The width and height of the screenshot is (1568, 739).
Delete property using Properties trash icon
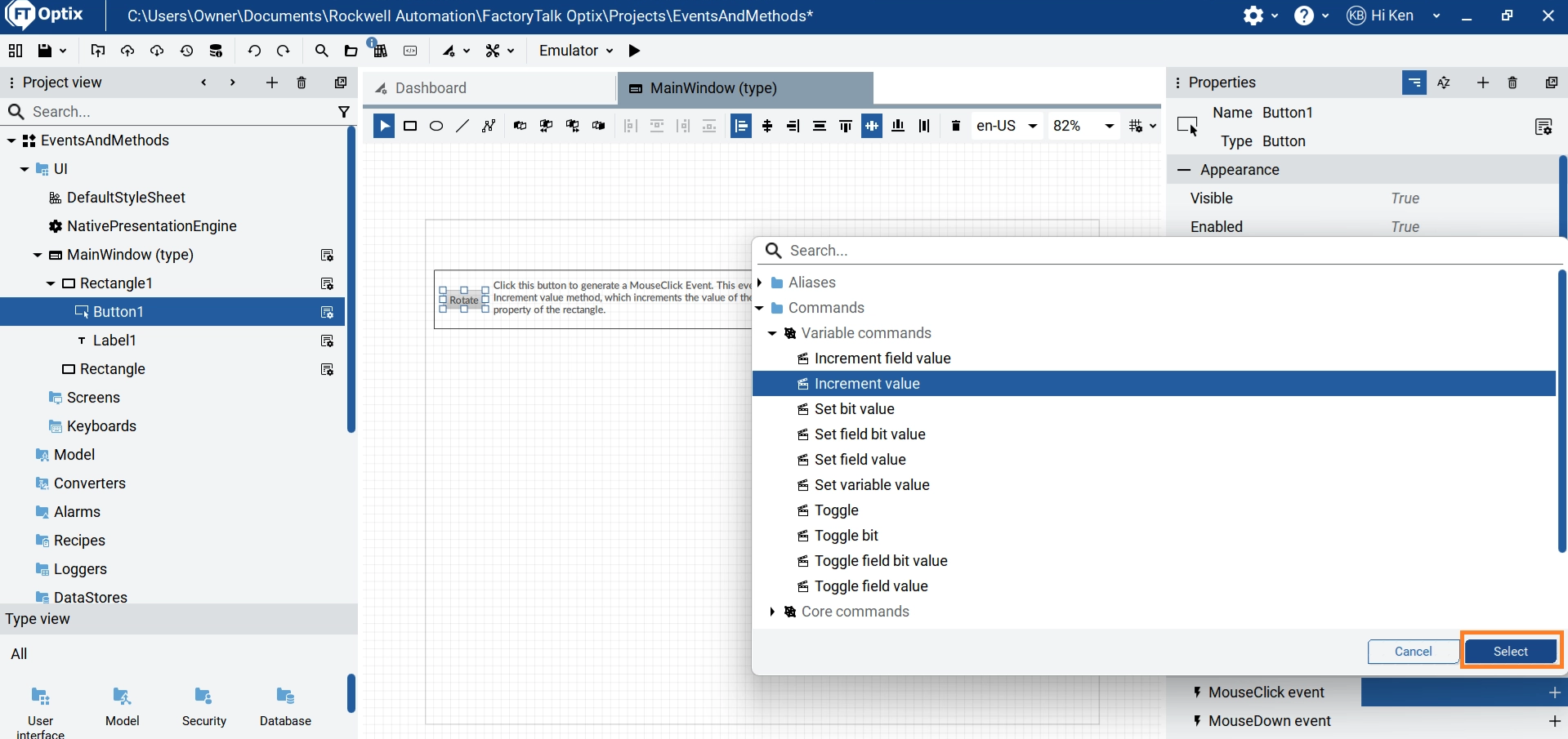[x=1512, y=82]
